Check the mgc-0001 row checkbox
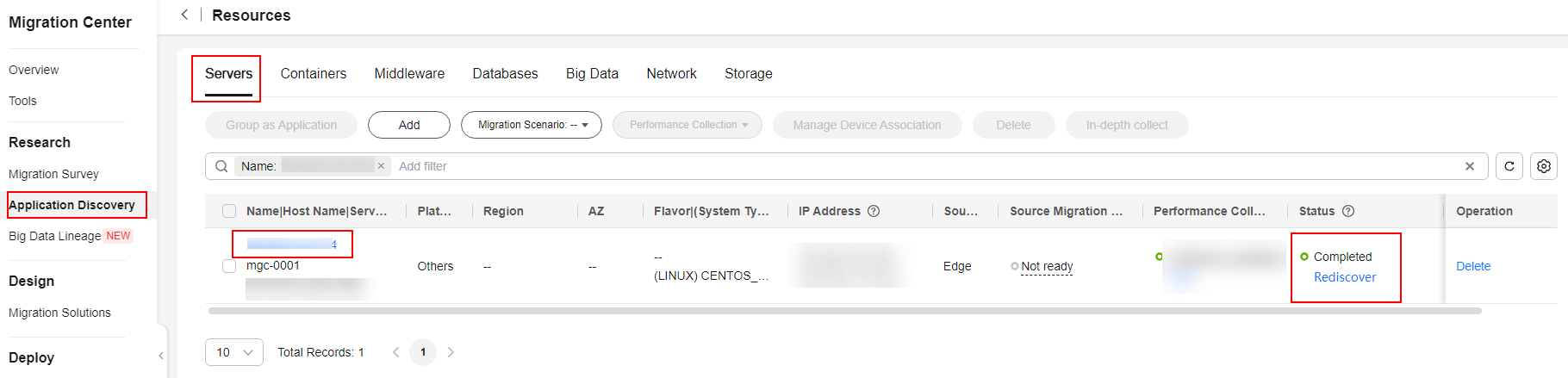1568x378 pixels. (229, 266)
